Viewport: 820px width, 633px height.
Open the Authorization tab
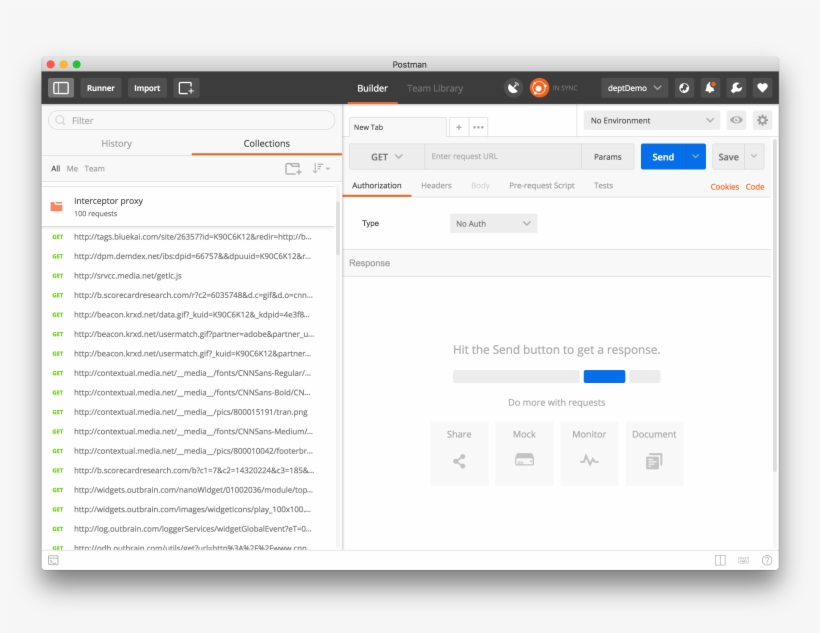[377, 186]
